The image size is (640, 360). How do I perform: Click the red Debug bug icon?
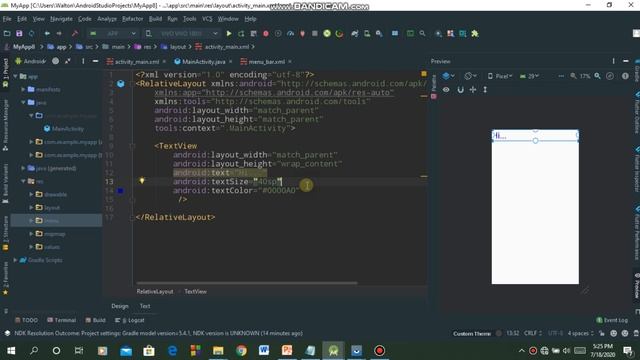click(266, 33)
